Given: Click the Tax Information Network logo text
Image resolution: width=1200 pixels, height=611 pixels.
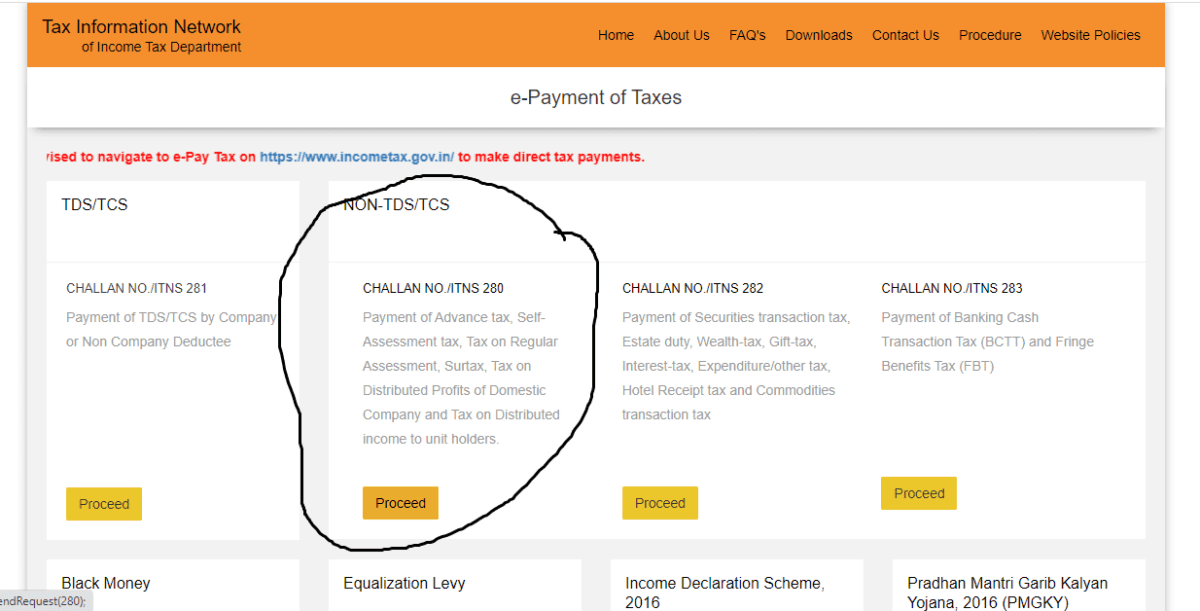Looking at the screenshot, I should 140,26.
